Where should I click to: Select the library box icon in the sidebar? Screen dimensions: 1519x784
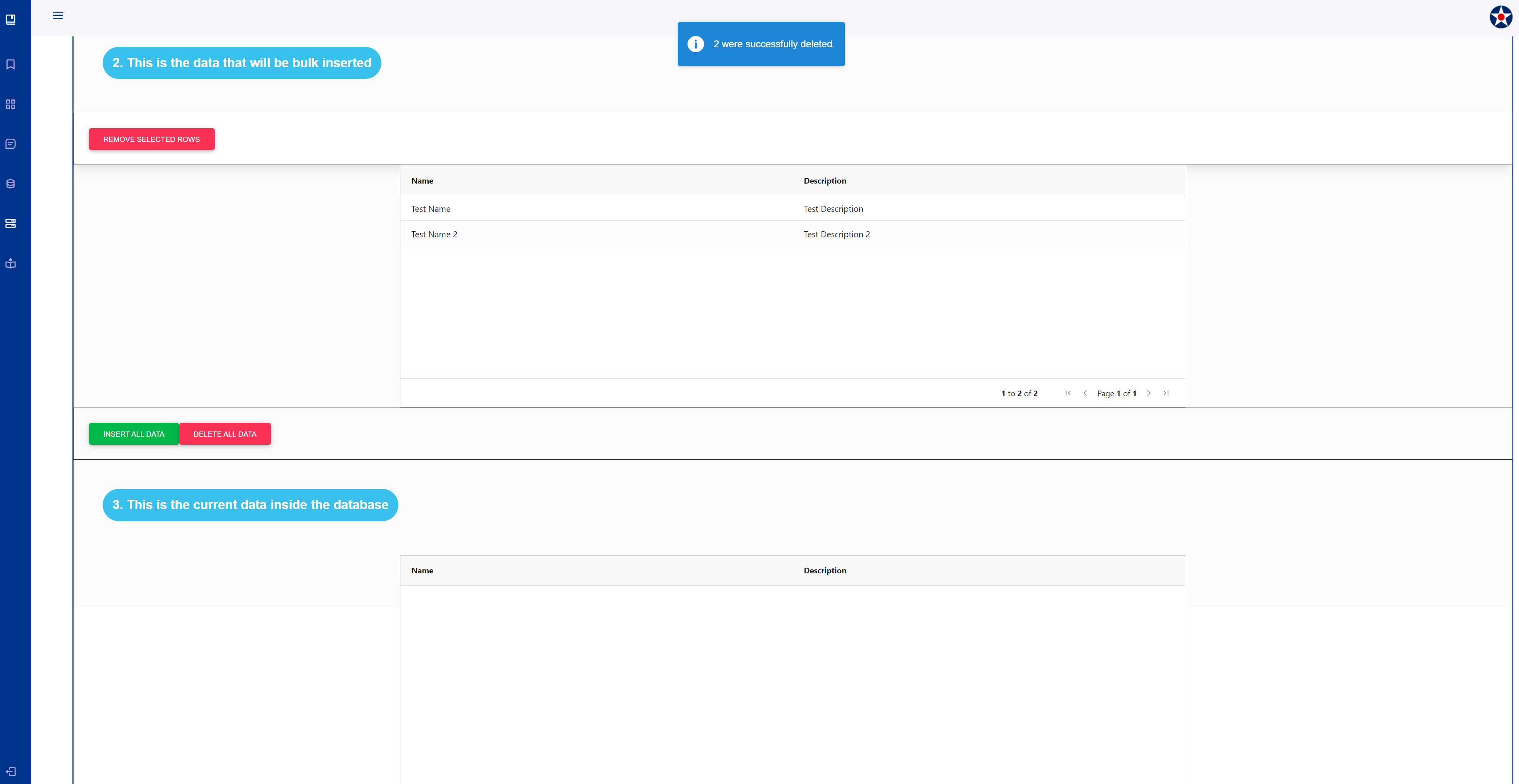[11, 264]
